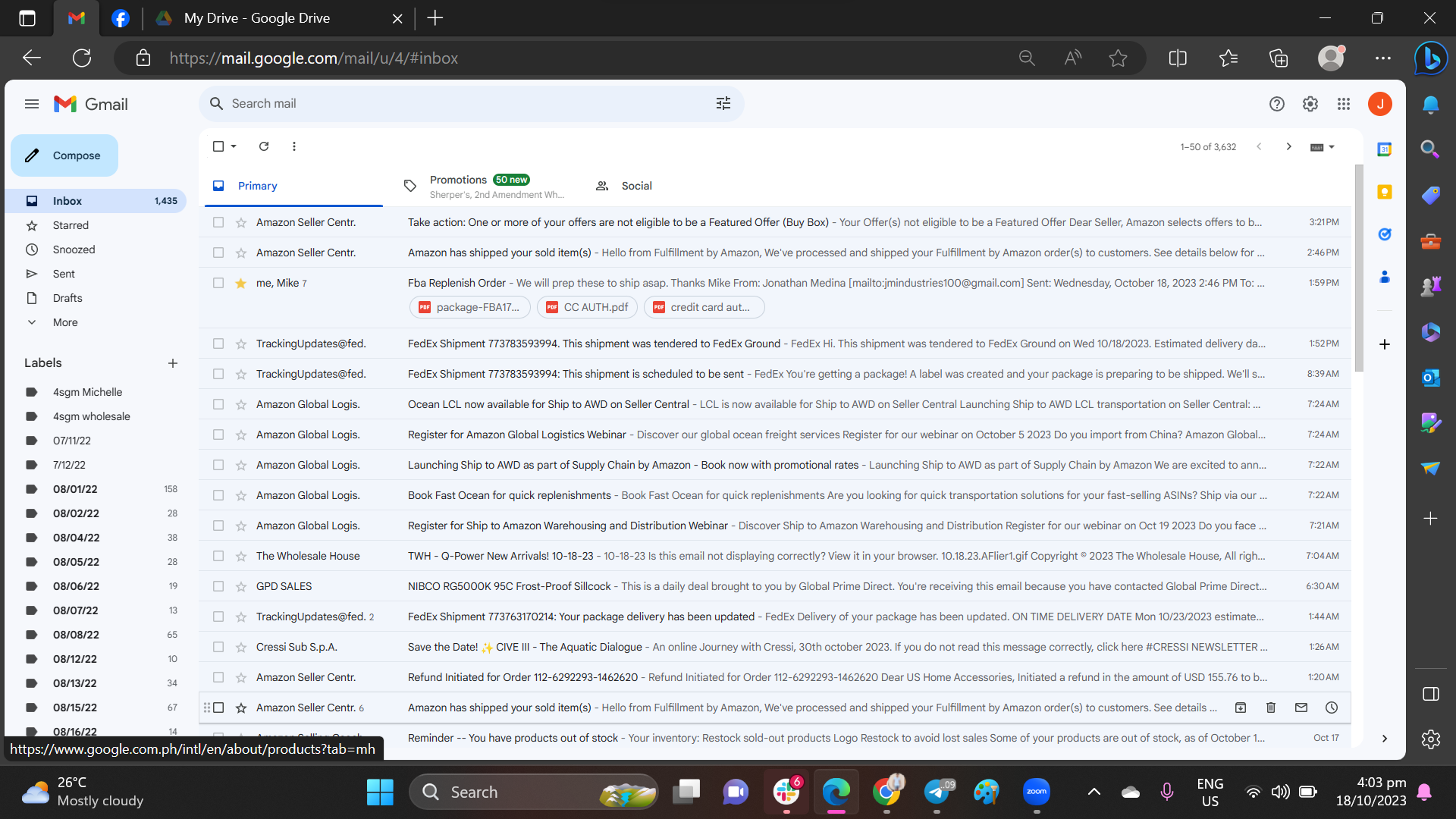The width and height of the screenshot is (1456, 819).
Task: Select checkbox for Fba Replenish Order email
Action: coord(218,283)
